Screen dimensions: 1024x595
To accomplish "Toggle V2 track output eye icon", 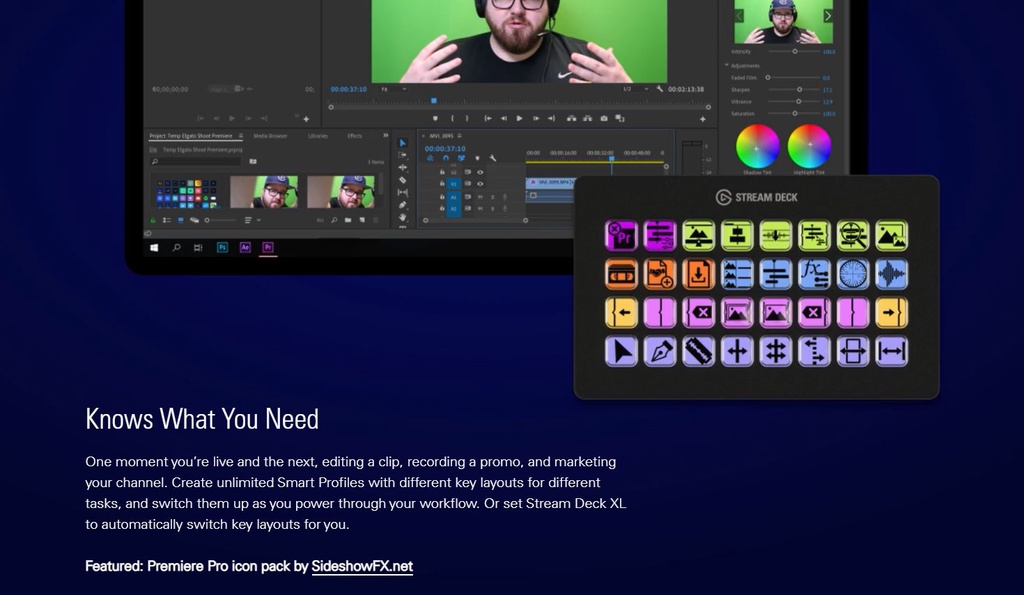I will (480, 172).
